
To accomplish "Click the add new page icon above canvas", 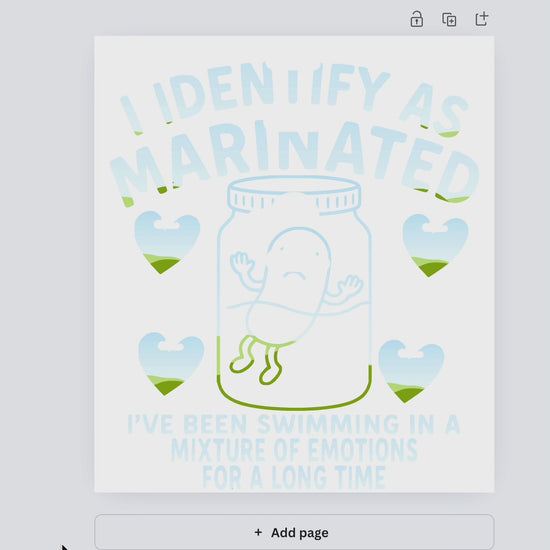I will click(x=482, y=19).
